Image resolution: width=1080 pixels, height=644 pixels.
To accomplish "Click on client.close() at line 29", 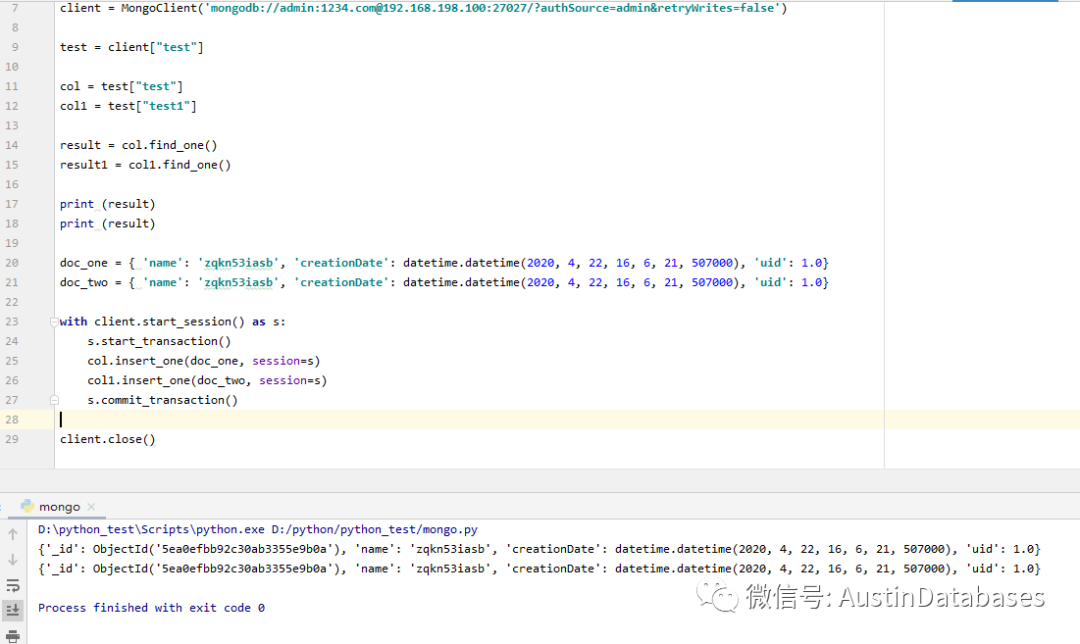I will (107, 439).
